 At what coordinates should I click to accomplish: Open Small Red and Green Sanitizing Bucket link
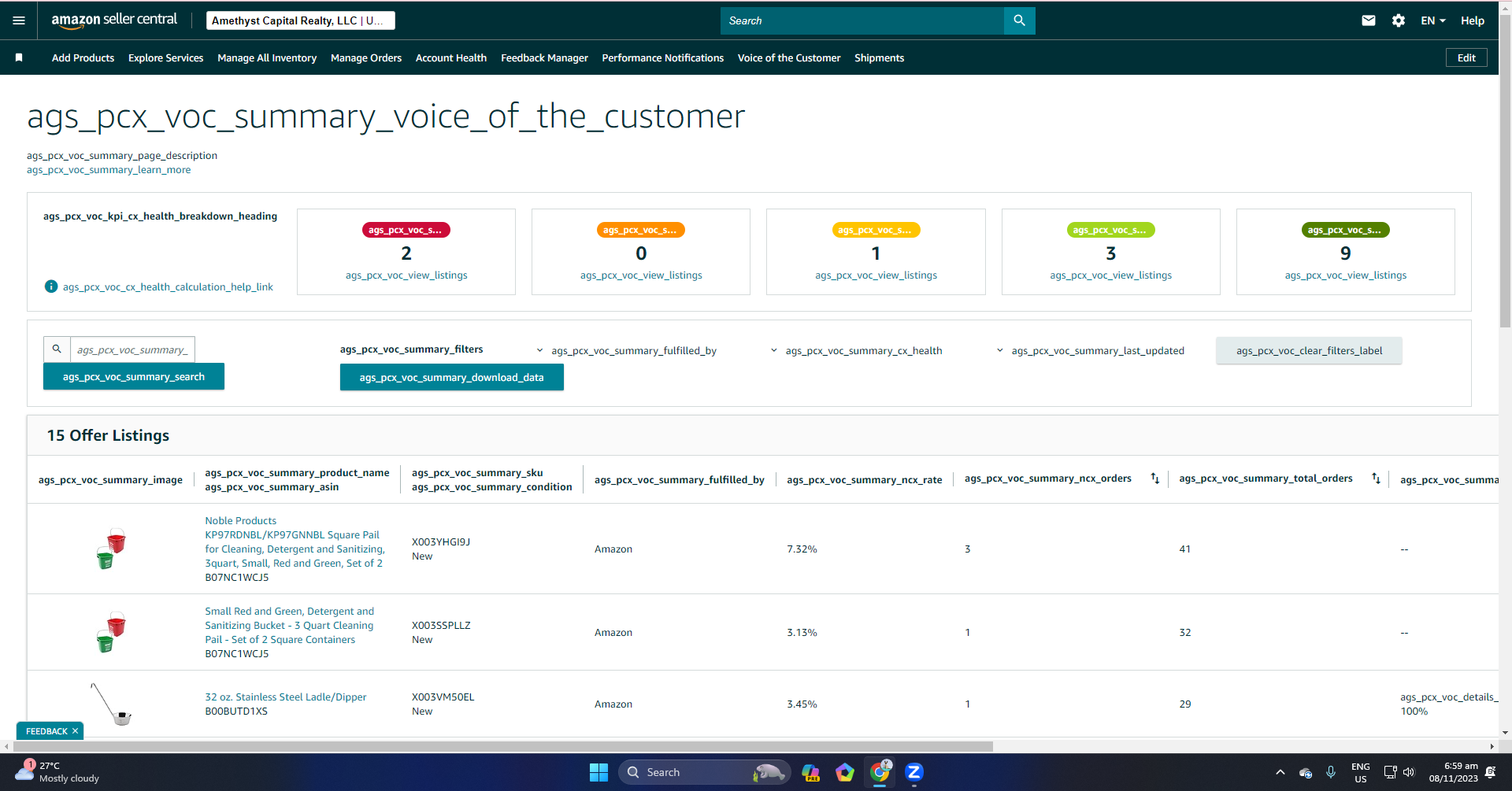click(x=290, y=625)
